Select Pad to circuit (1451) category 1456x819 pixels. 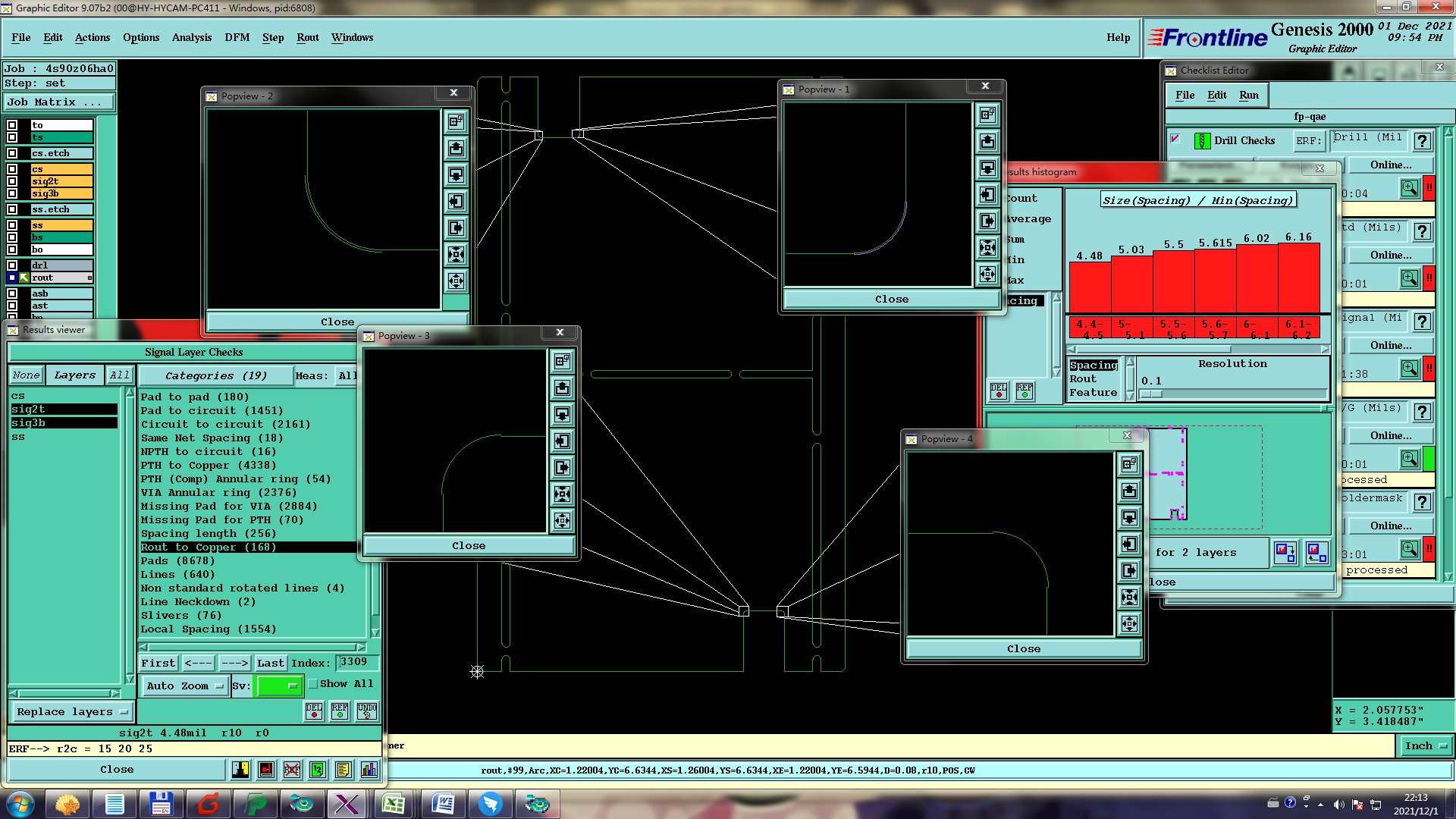click(x=212, y=410)
